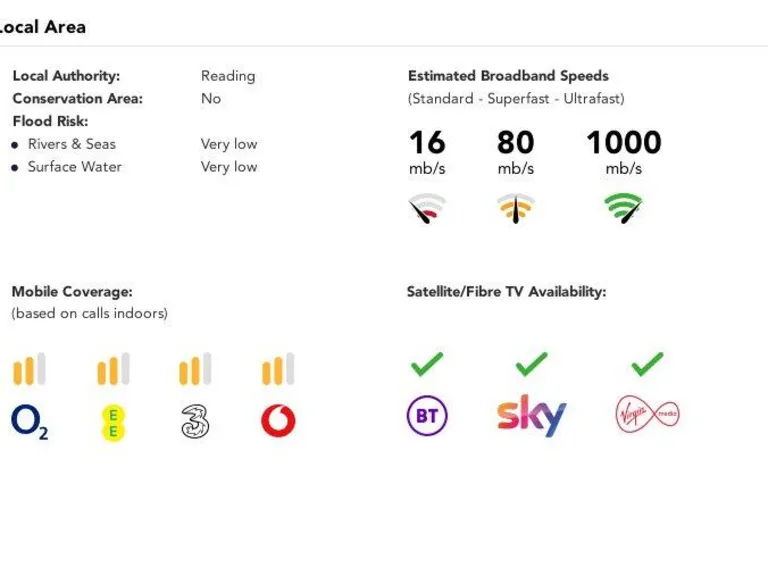Click the Local Area heading

pyautogui.click(x=42, y=27)
